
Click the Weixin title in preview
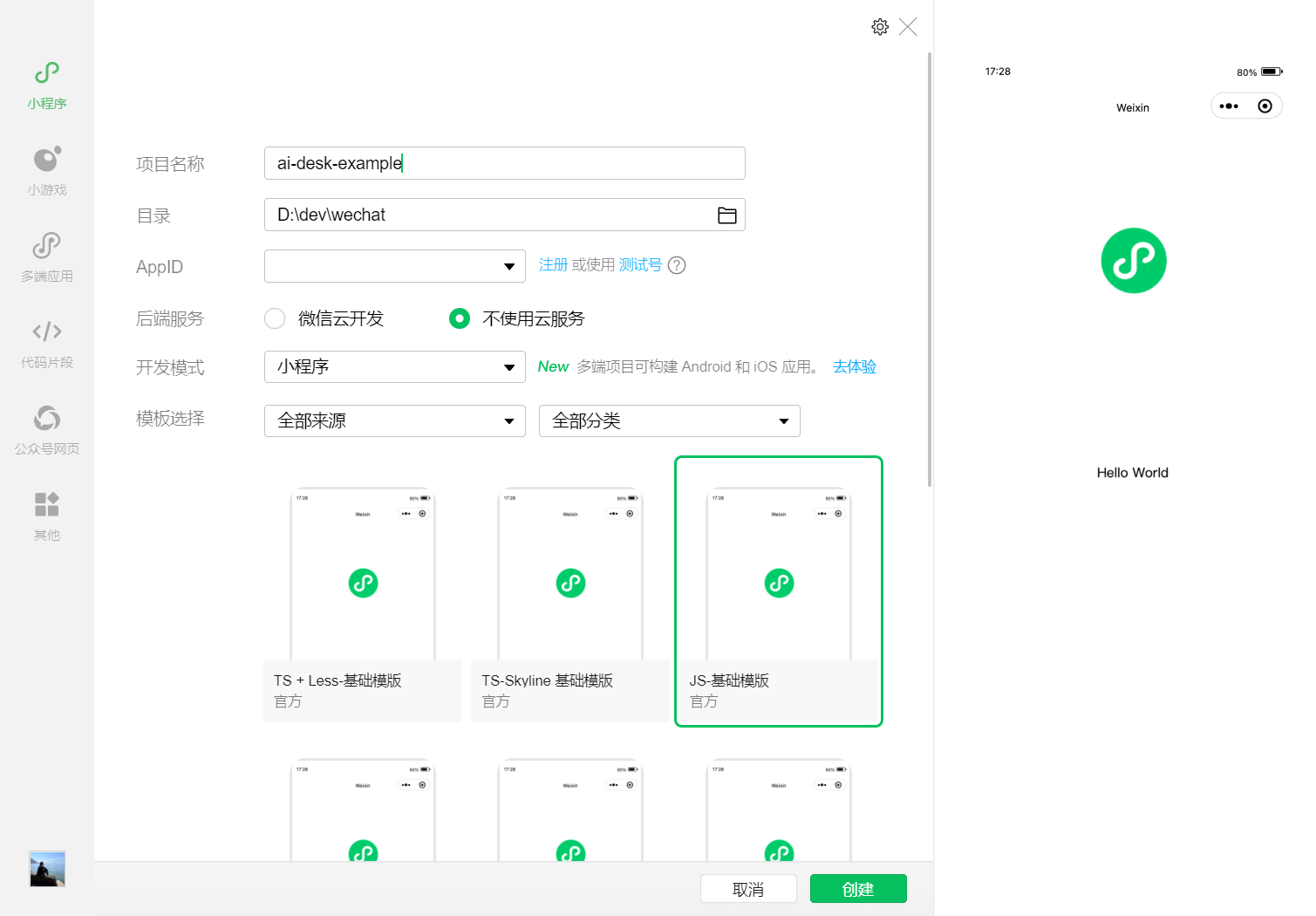[1133, 108]
